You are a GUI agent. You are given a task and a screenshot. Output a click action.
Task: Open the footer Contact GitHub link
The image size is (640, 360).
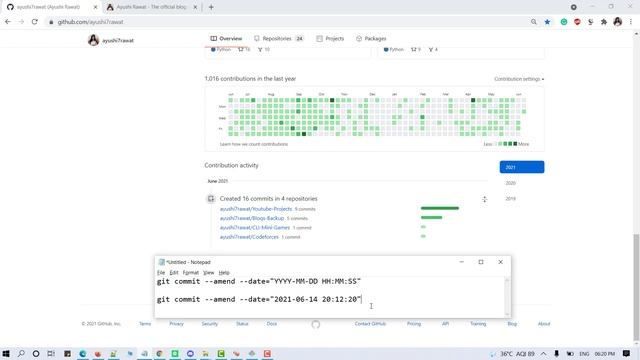(370, 324)
